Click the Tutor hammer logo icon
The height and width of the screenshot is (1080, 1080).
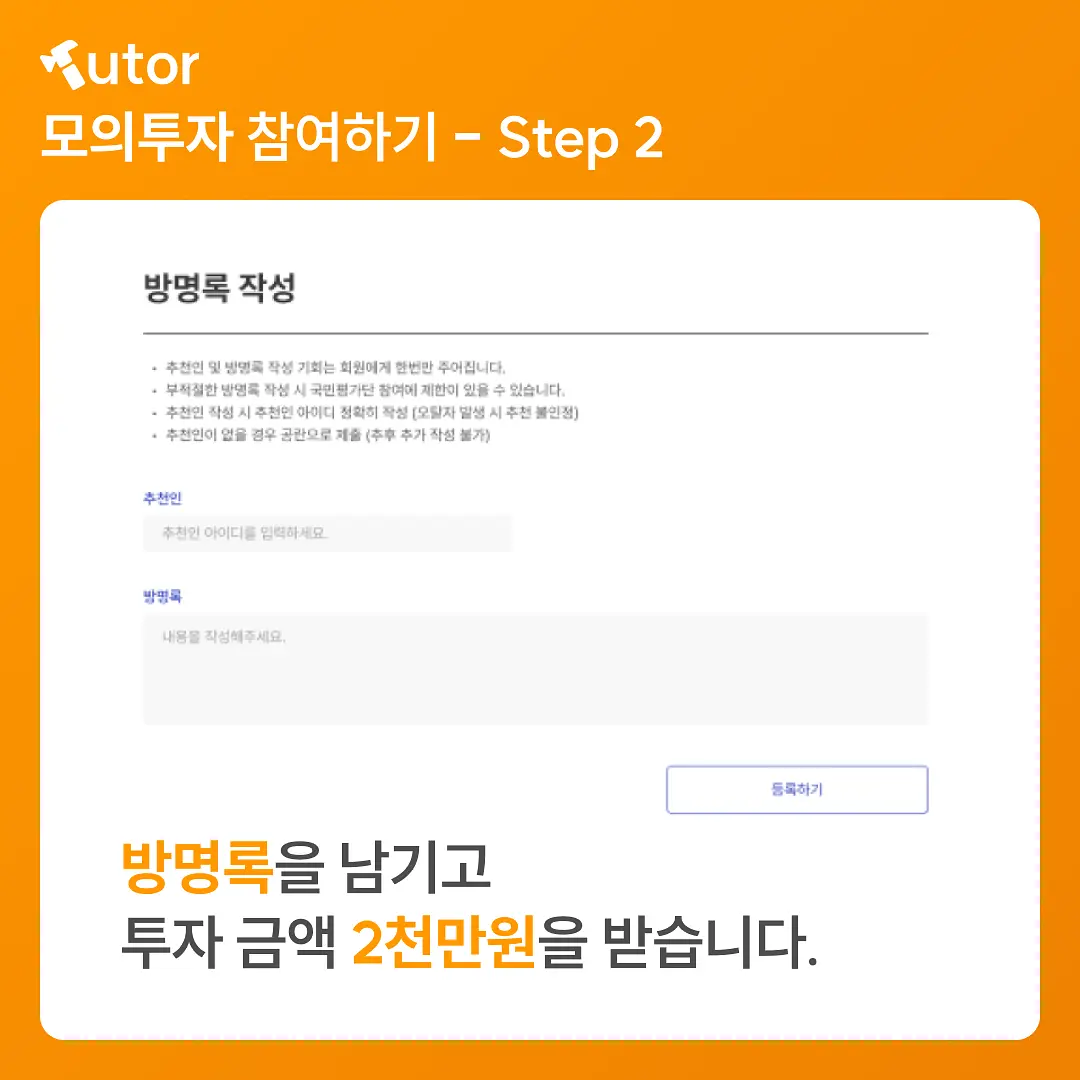click(63, 65)
